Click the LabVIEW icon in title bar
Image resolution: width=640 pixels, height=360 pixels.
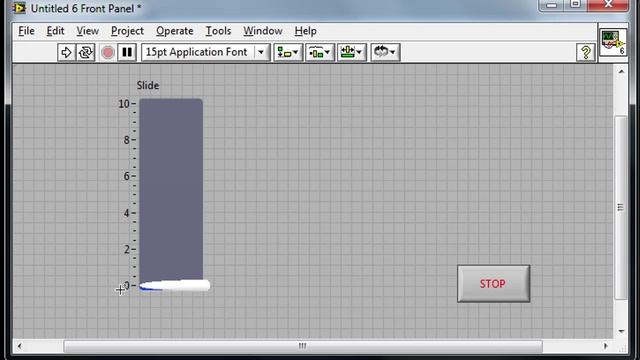19,8
